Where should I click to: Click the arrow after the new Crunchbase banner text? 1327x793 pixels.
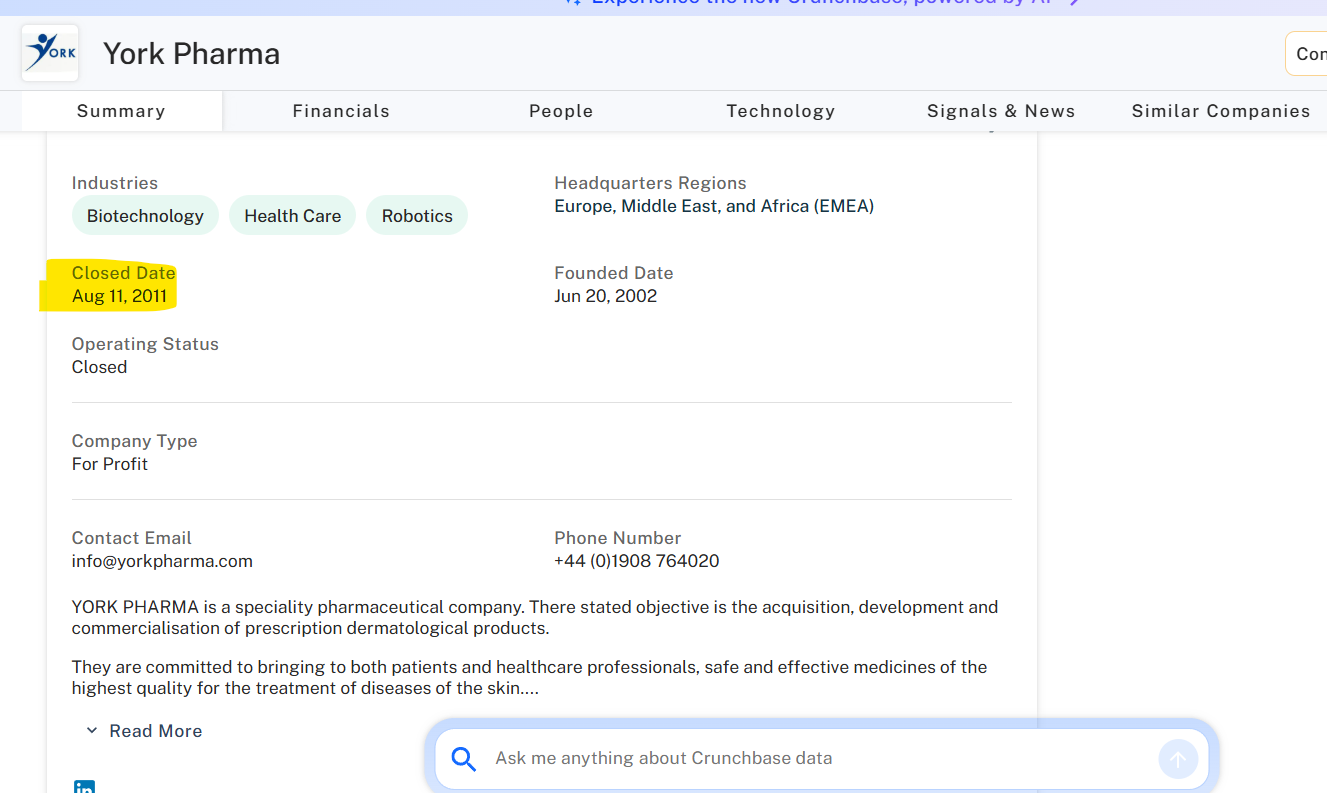tap(1074, 2)
